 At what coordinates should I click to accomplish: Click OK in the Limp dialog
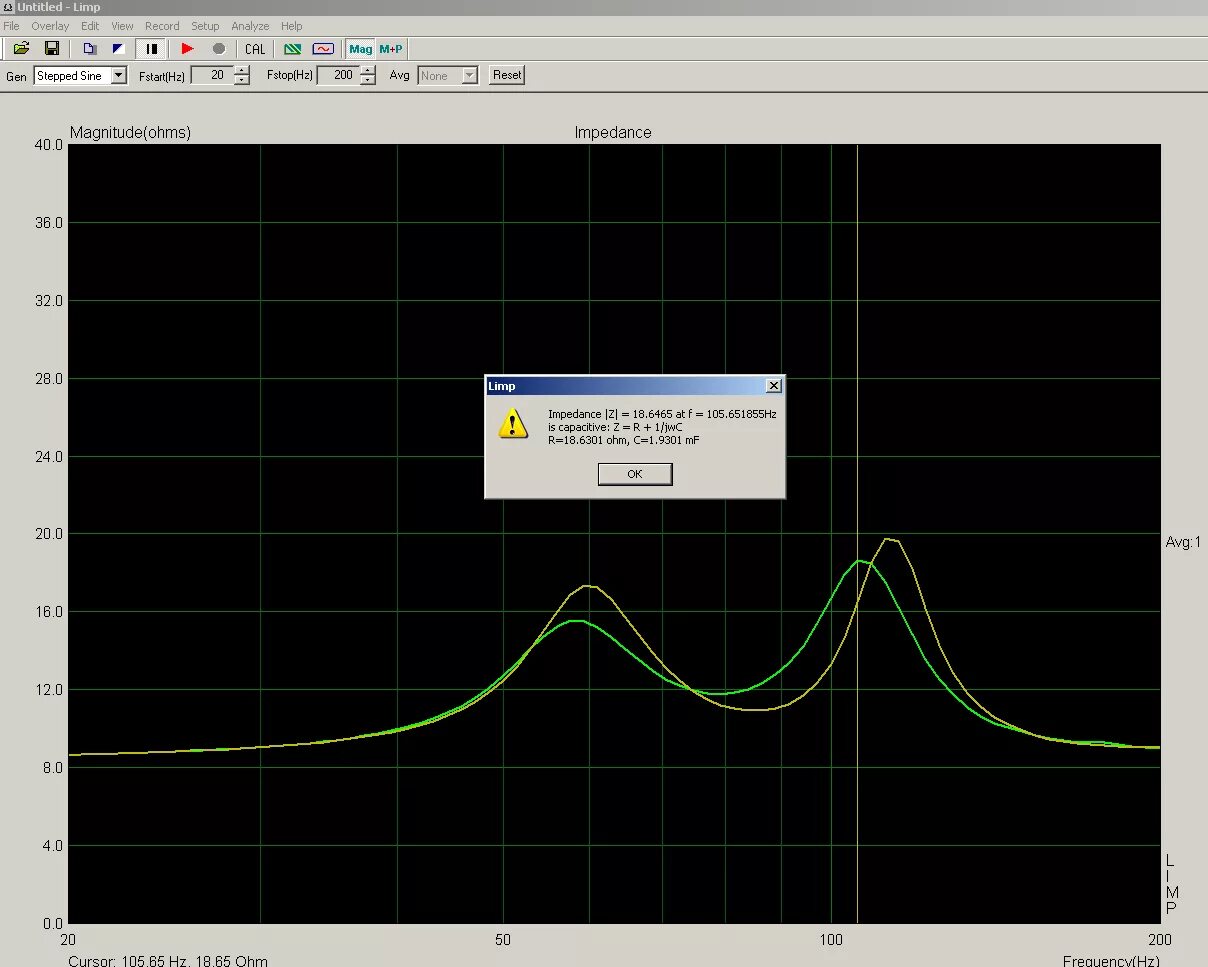pos(635,474)
